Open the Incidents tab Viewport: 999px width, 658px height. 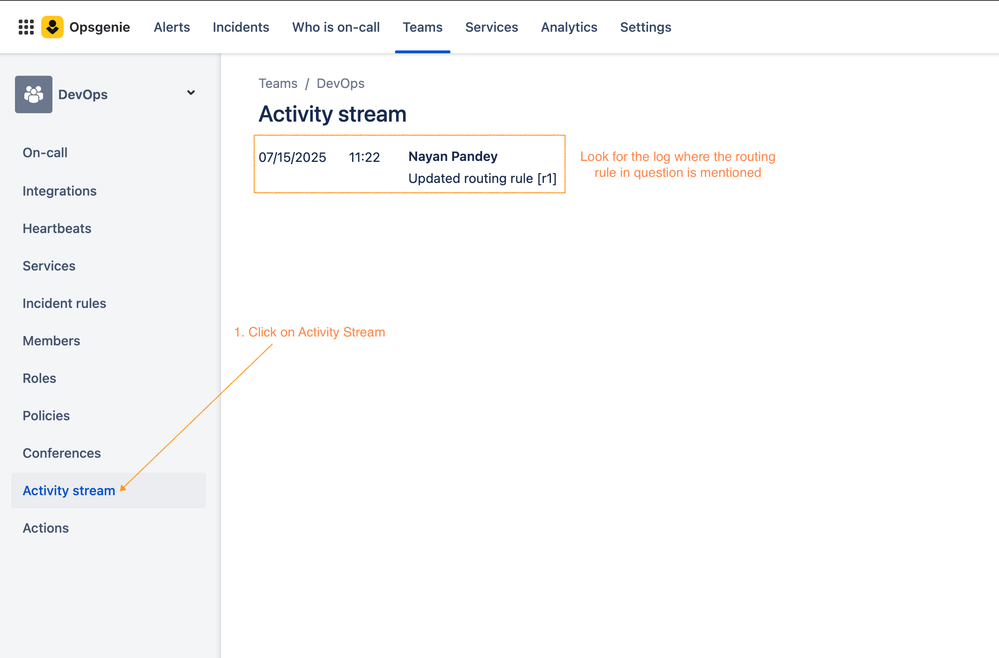[x=241, y=27]
